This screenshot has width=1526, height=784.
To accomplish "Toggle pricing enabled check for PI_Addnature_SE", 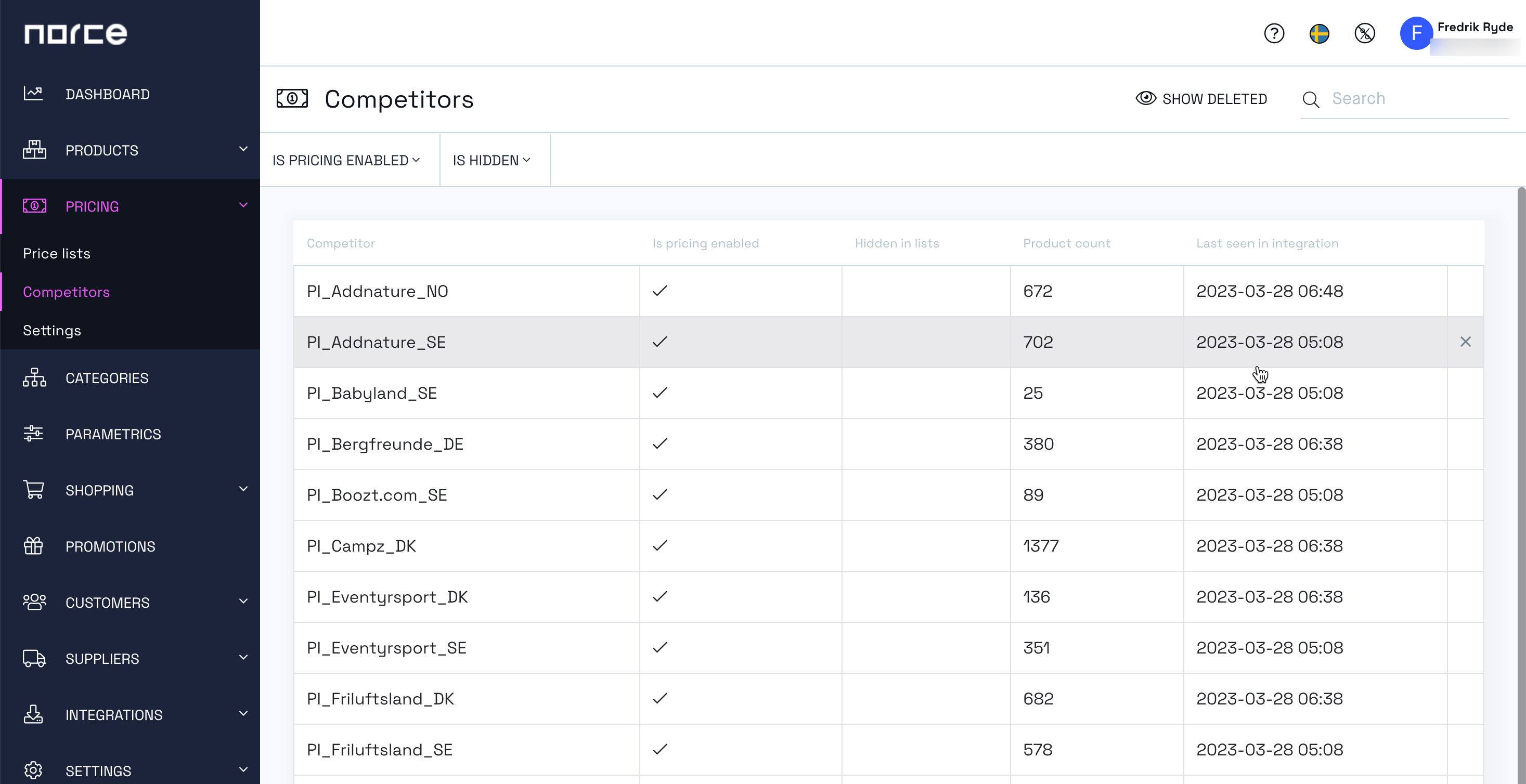I will (659, 342).
